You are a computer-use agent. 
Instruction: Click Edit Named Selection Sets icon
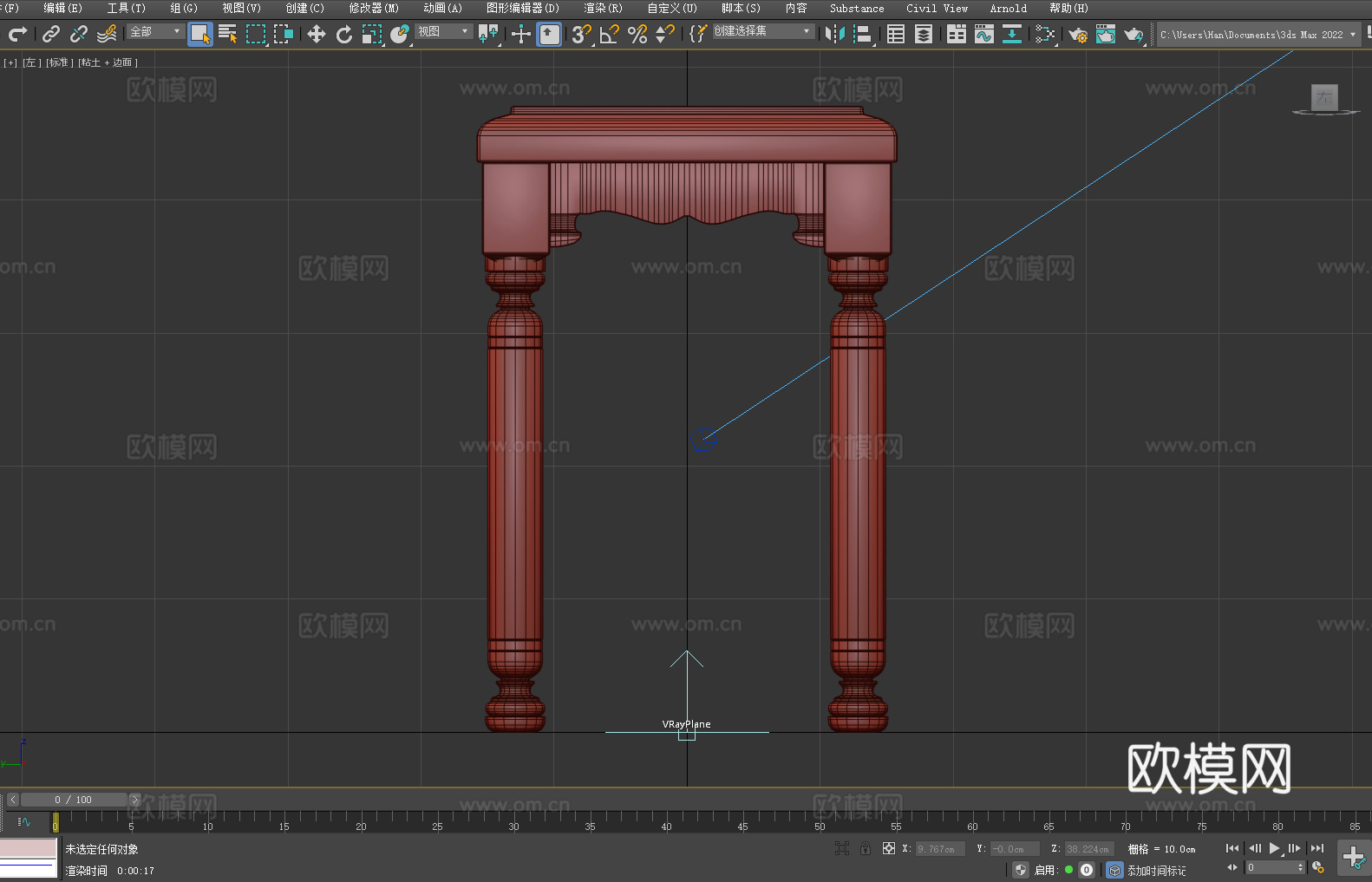coord(698,34)
